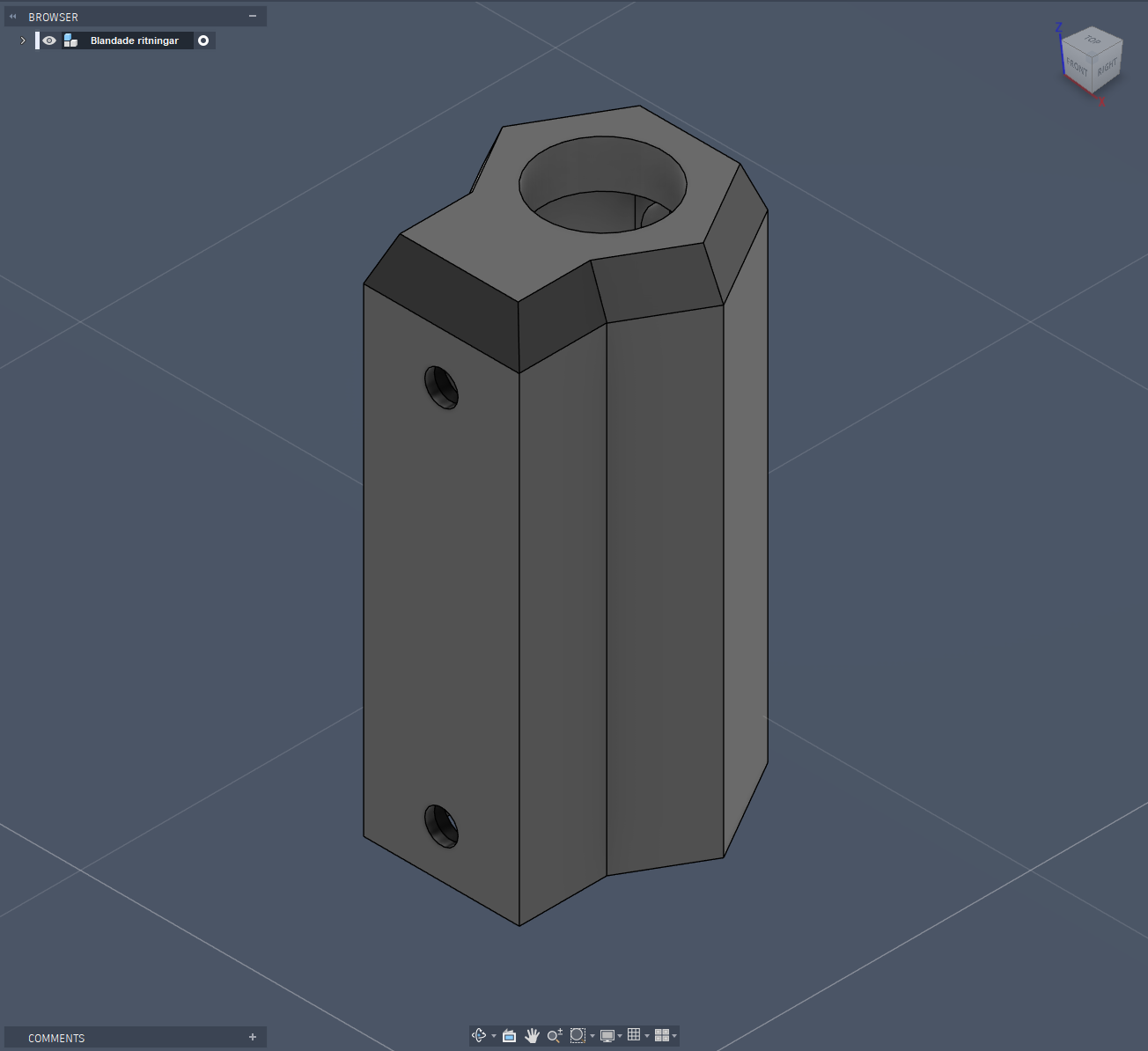Select the lower screw hole on the model
This screenshot has height=1051, width=1148.
442,827
